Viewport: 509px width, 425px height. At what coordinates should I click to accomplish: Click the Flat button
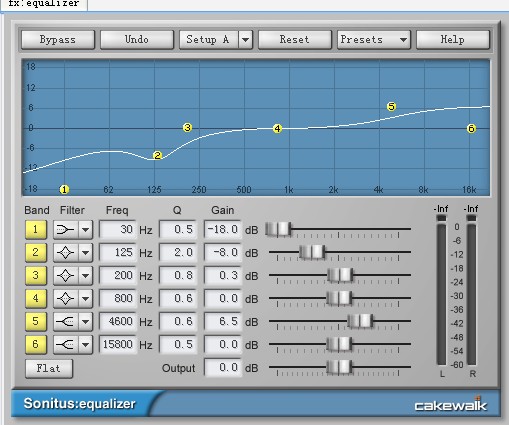[49, 368]
